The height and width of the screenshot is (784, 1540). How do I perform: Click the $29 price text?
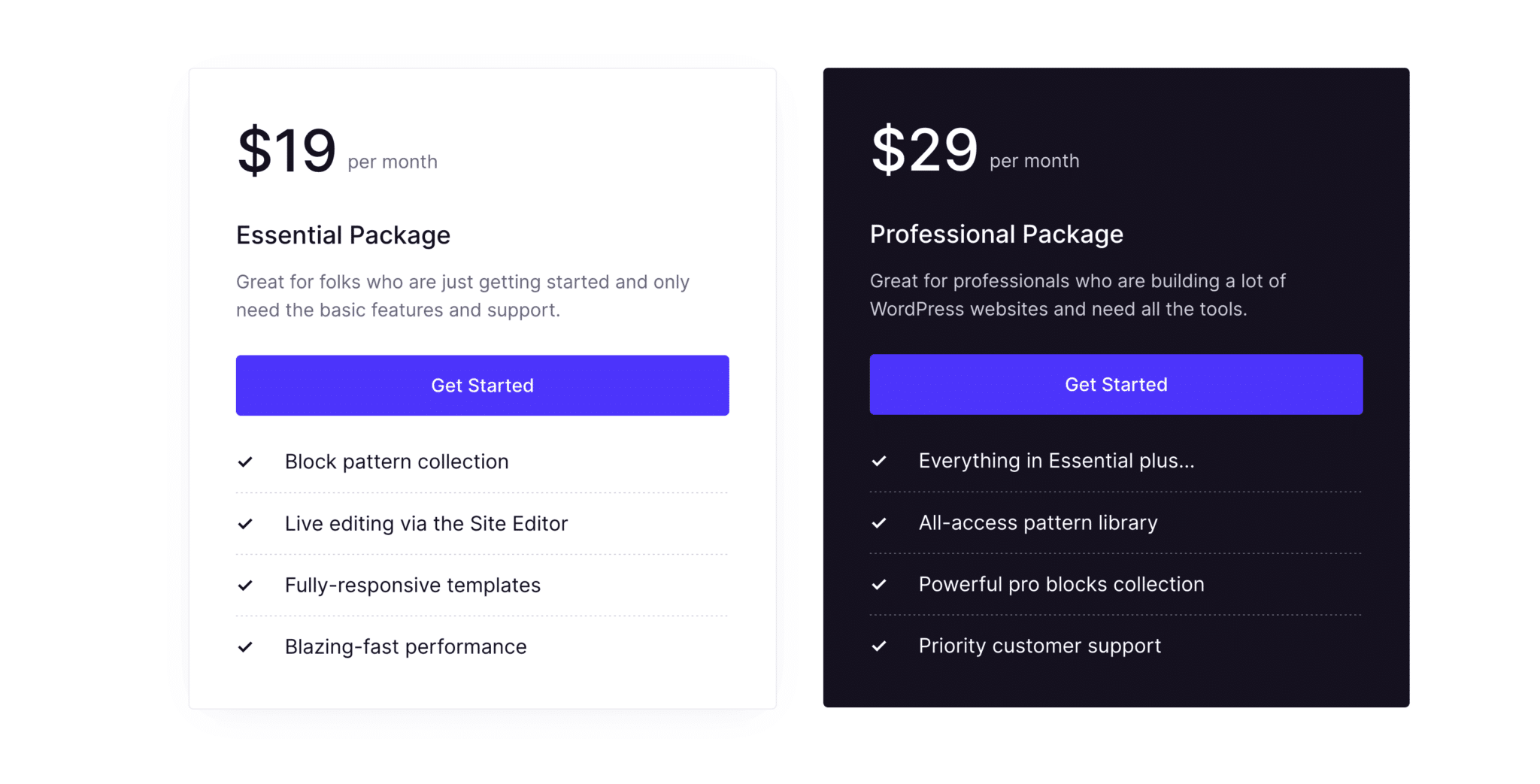924,150
